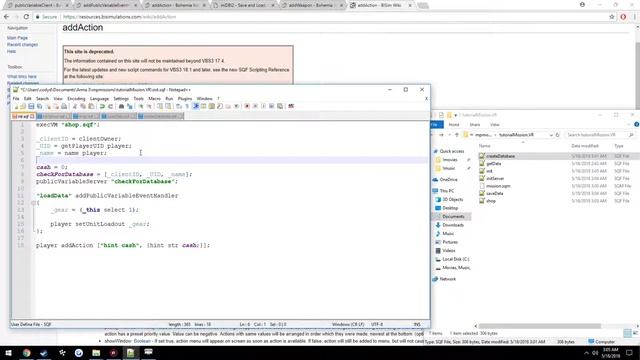Click the Save icon in Notepad++ toolbar
The width and height of the screenshot is (640, 360).
(x=31, y=106)
